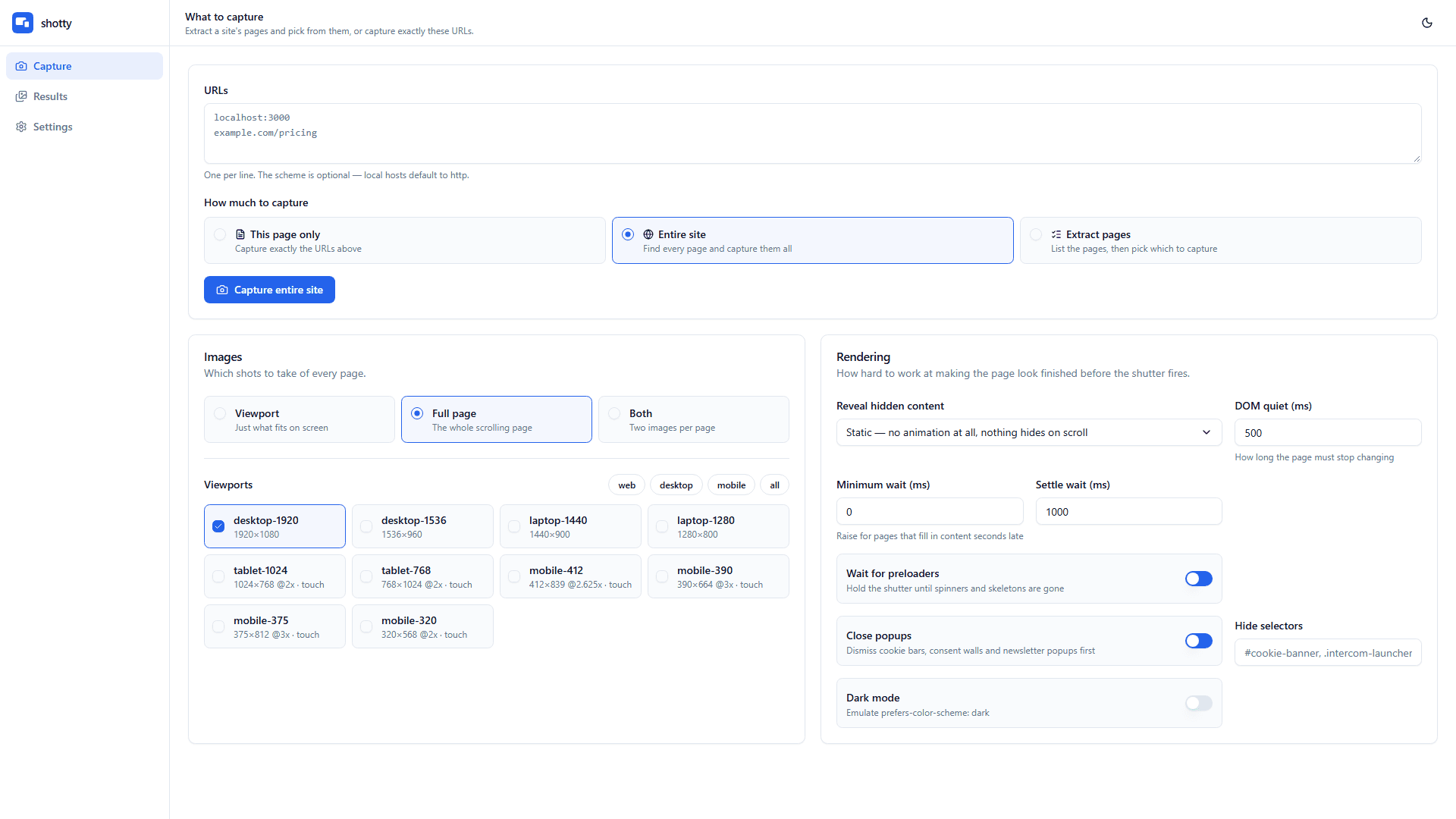Check the laptop-1440 viewport

(514, 526)
